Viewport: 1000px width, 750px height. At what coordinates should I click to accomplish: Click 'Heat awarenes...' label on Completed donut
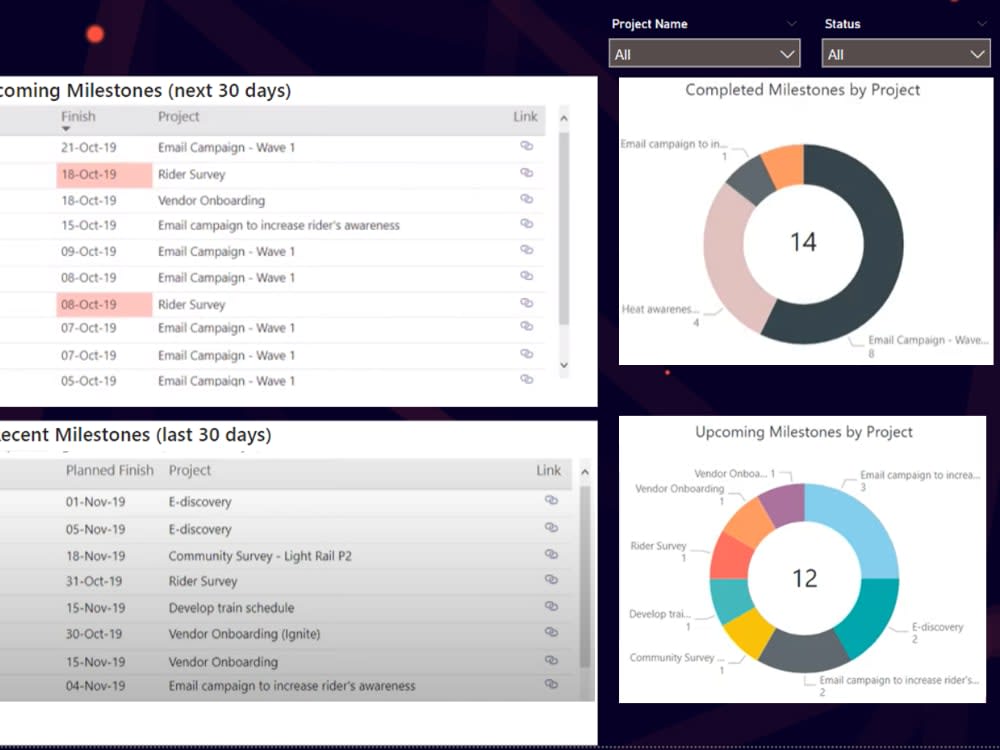point(660,309)
